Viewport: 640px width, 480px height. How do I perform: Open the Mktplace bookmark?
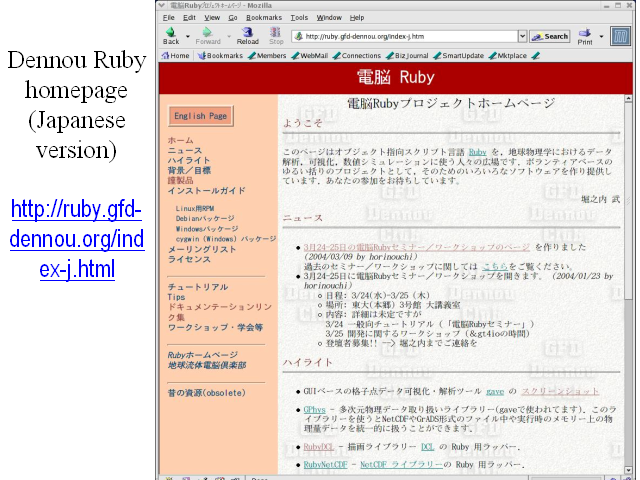click(x=508, y=56)
